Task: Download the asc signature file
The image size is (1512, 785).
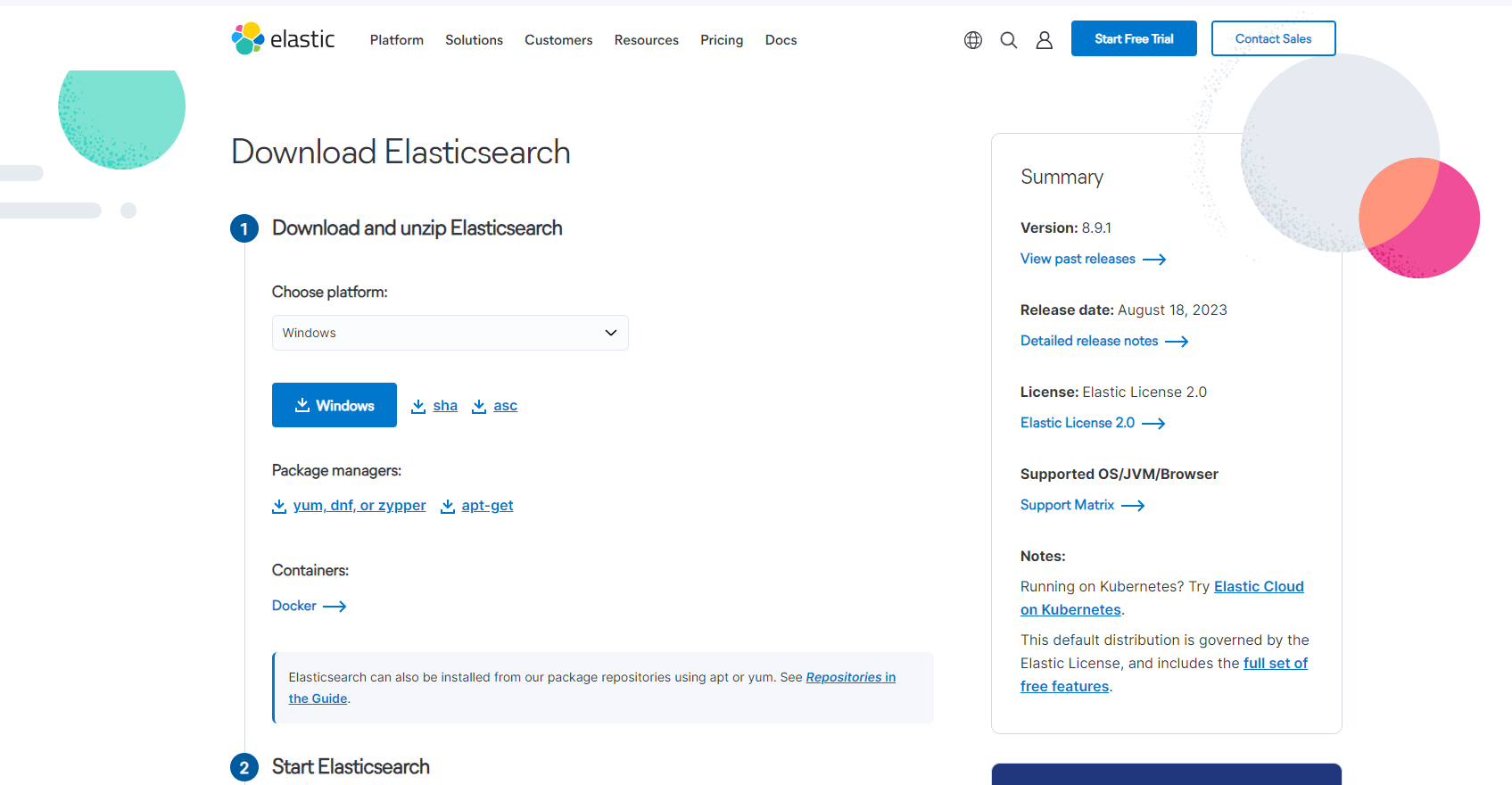Action: click(x=506, y=406)
